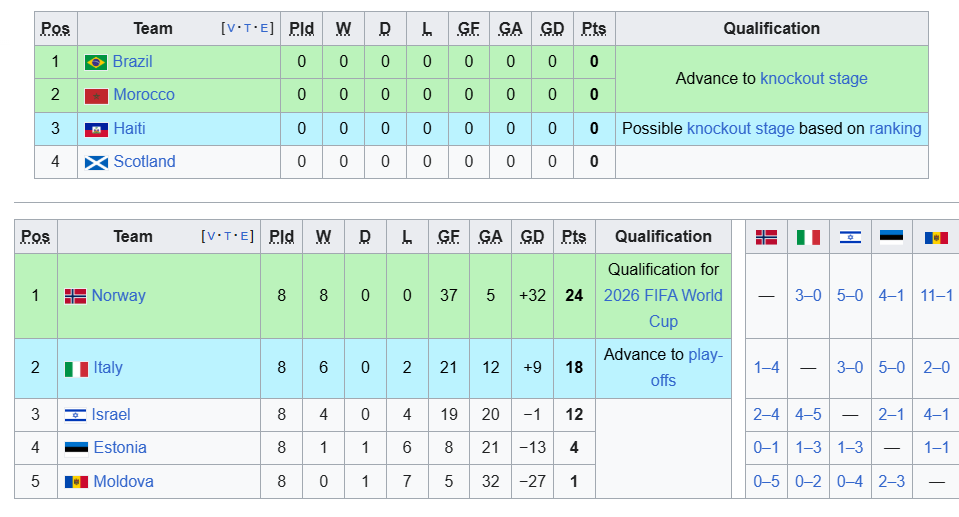This screenshot has height=517, width=959.
Task: Click Norway flag in results matrix header
Action: tap(766, 237)
